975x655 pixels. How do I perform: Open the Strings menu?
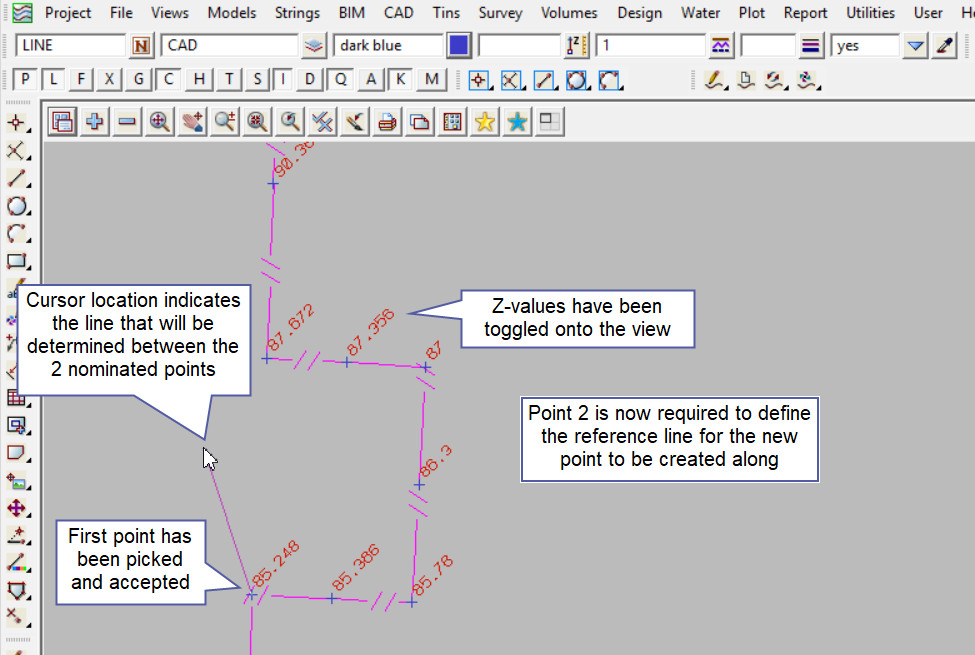tap(296, 13)
